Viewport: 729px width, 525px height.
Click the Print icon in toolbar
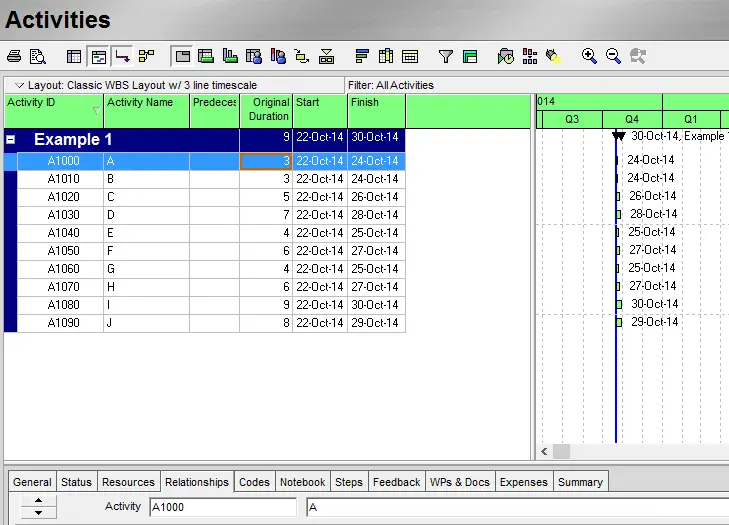(x=14, y=57)
